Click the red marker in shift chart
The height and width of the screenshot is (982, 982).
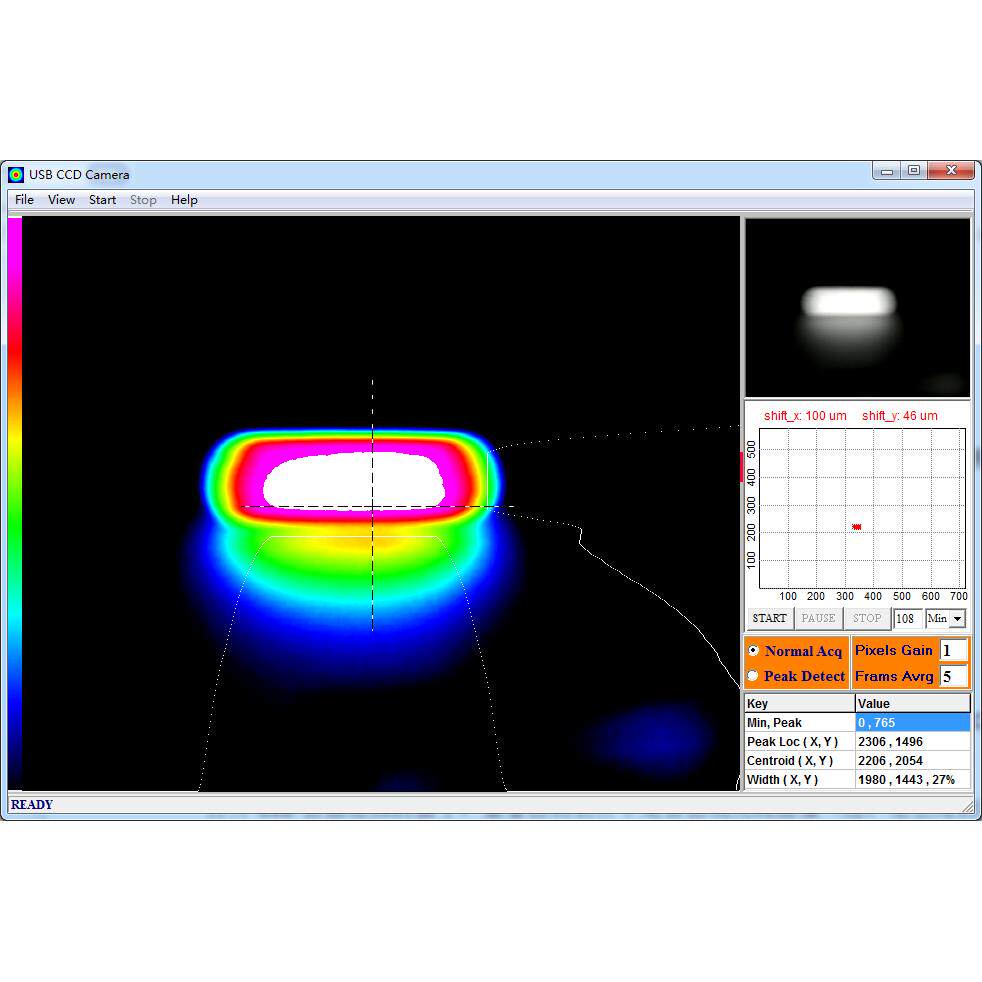tap(856, 527)
